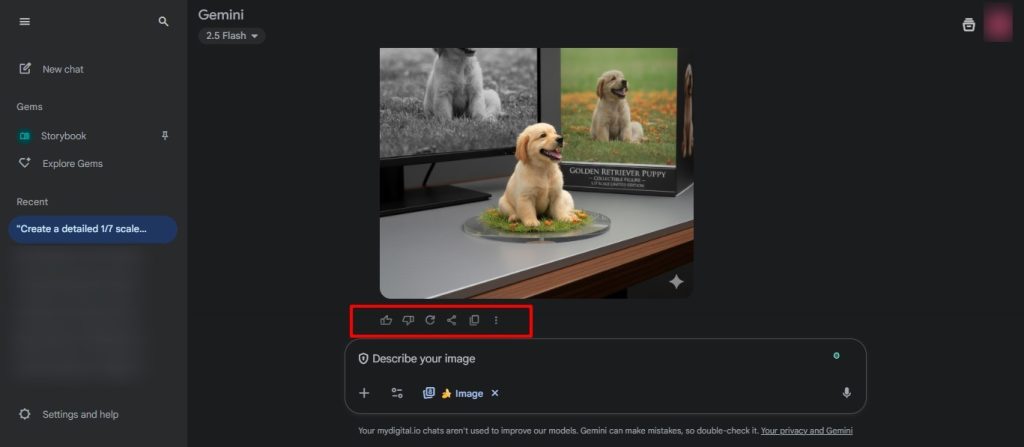
Task: Remove the Image tool chip with X
Action: [495, 393]
